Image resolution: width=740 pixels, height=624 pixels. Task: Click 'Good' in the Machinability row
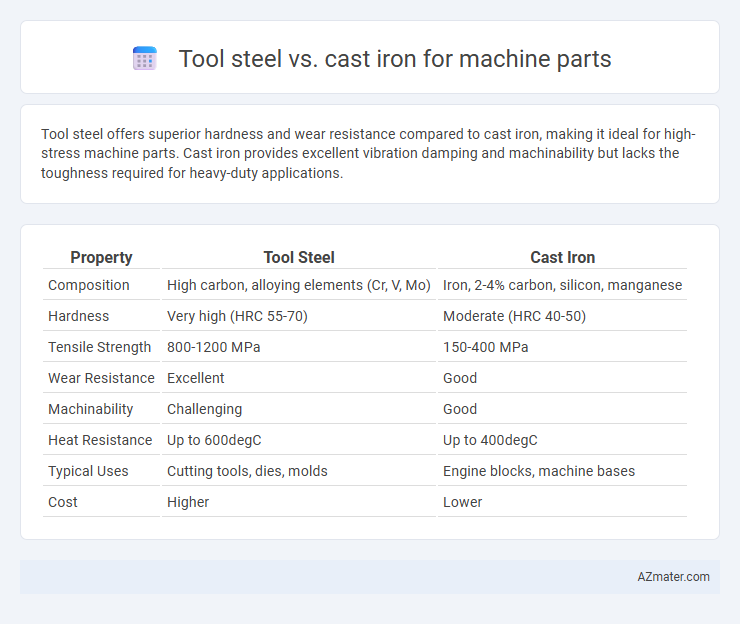pyautogui.click(x=460, y=409)
